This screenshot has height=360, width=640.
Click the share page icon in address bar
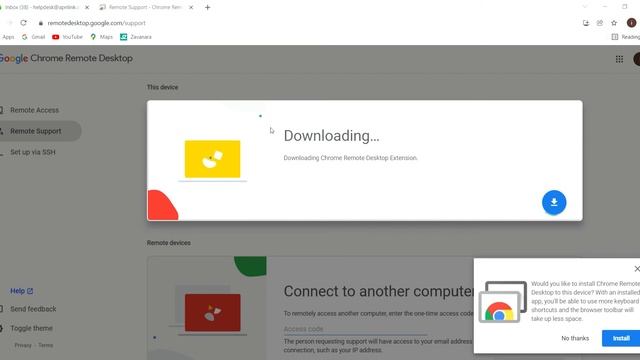click(x=600, y=23)
